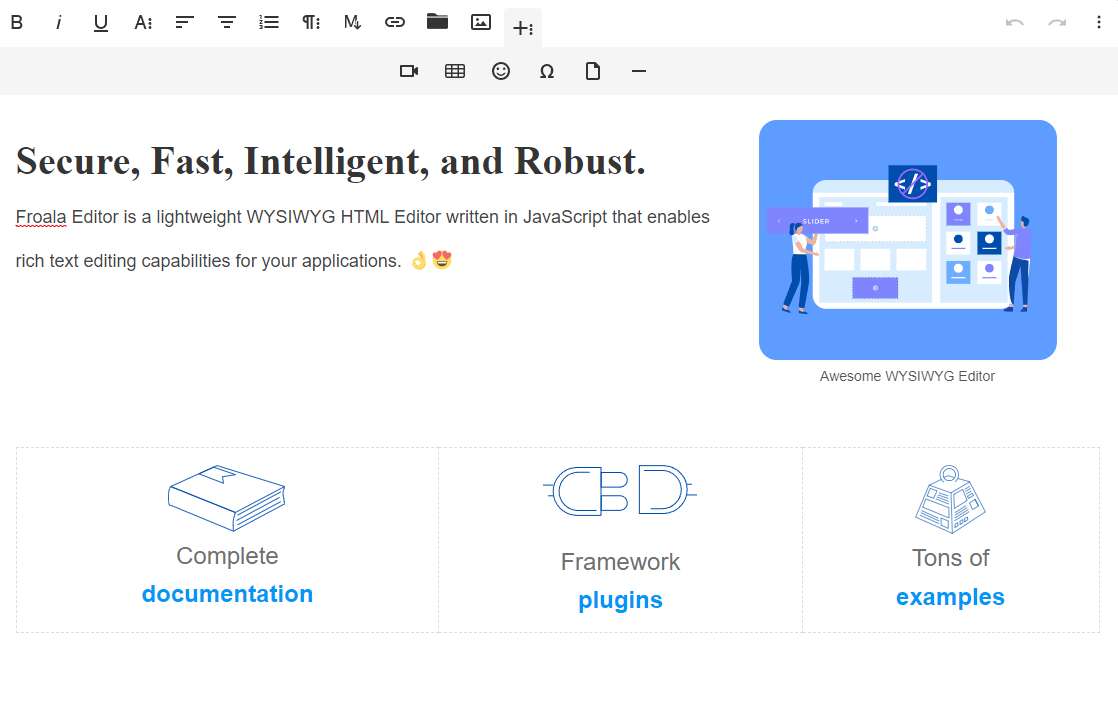Click the misspelled word Froala
This screenshot has height=705, width=1118.
(x=41, y=217)
